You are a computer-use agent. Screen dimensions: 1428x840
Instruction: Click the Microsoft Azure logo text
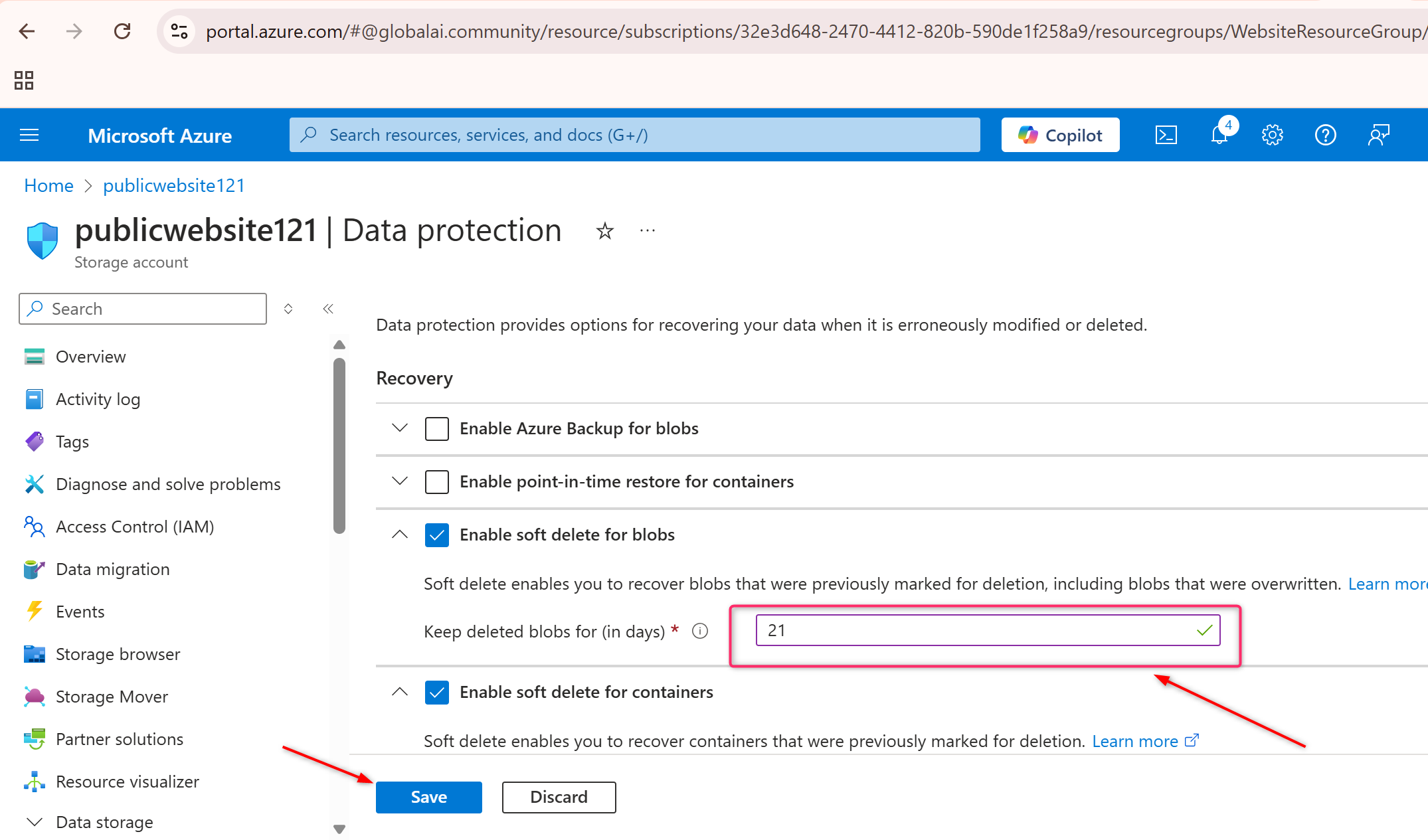click(x=160, y=135)
